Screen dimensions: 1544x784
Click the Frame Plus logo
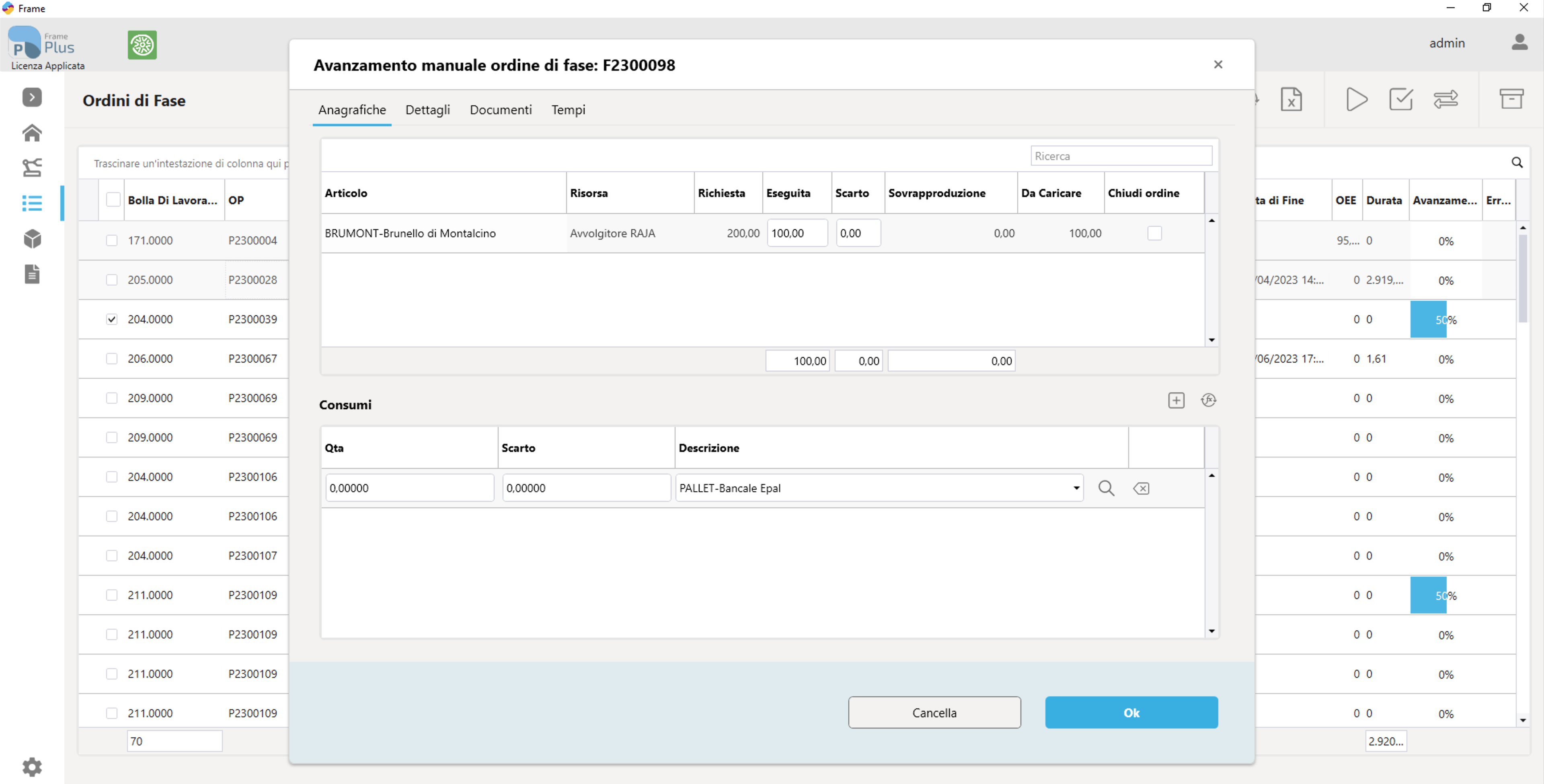tap(42, 43)
